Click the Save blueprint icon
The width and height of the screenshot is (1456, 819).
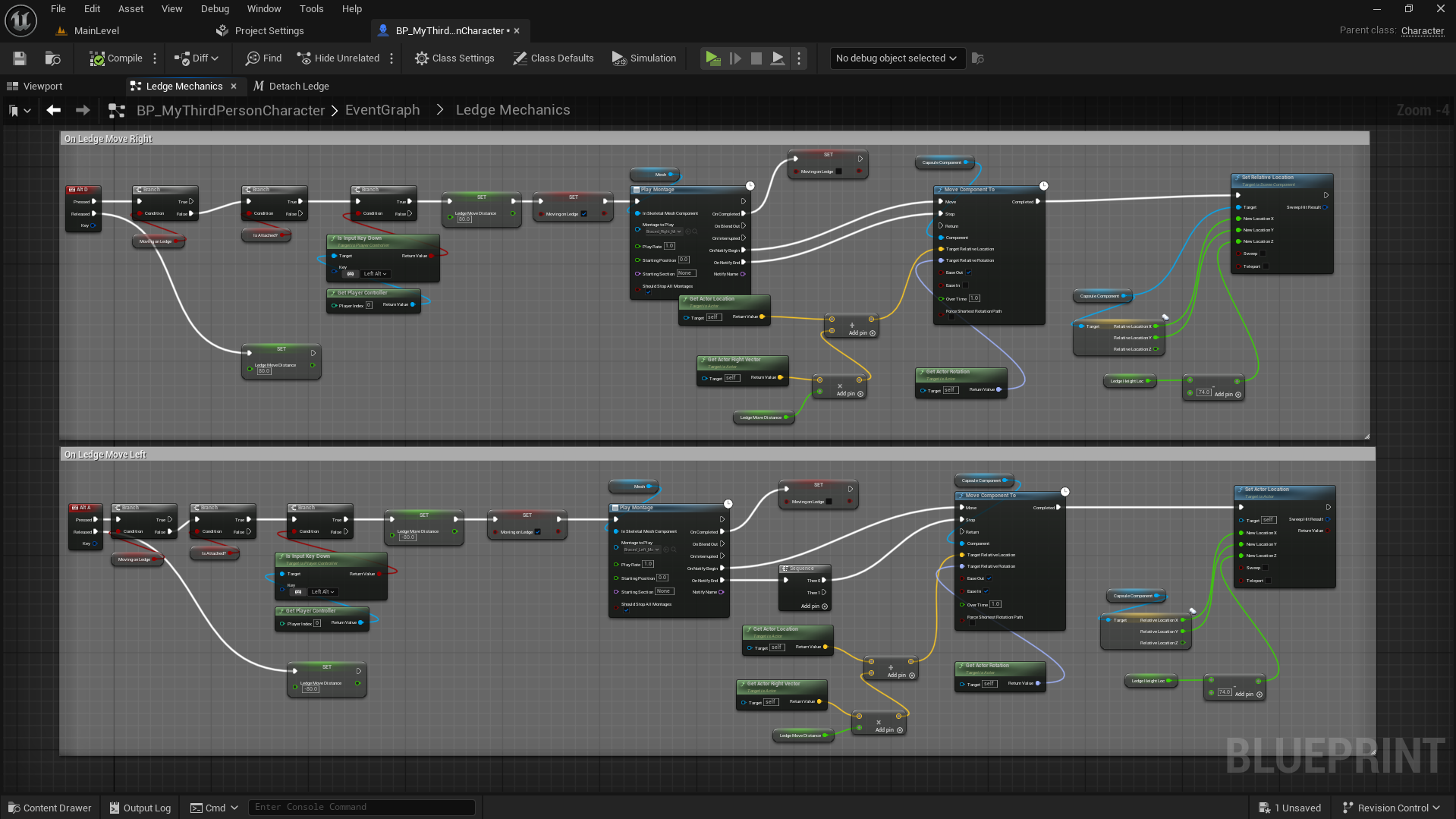(20, 58)
